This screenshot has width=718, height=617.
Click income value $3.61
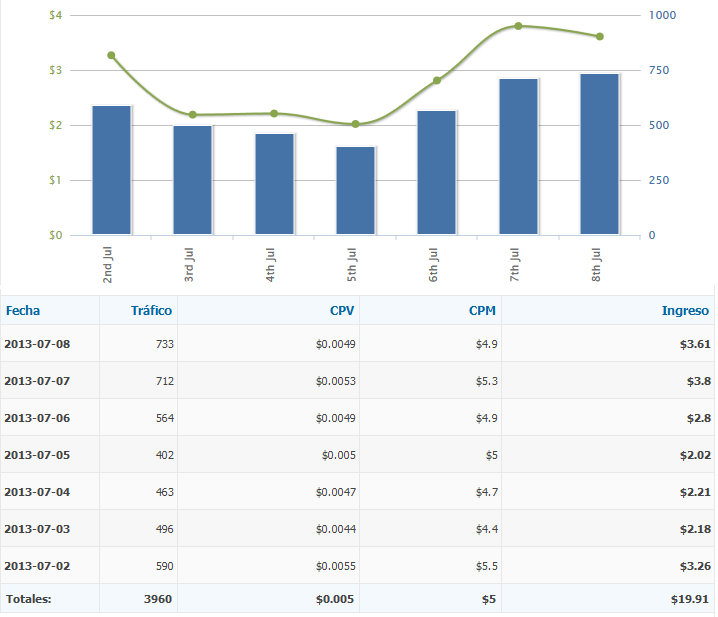pos(695,344)
